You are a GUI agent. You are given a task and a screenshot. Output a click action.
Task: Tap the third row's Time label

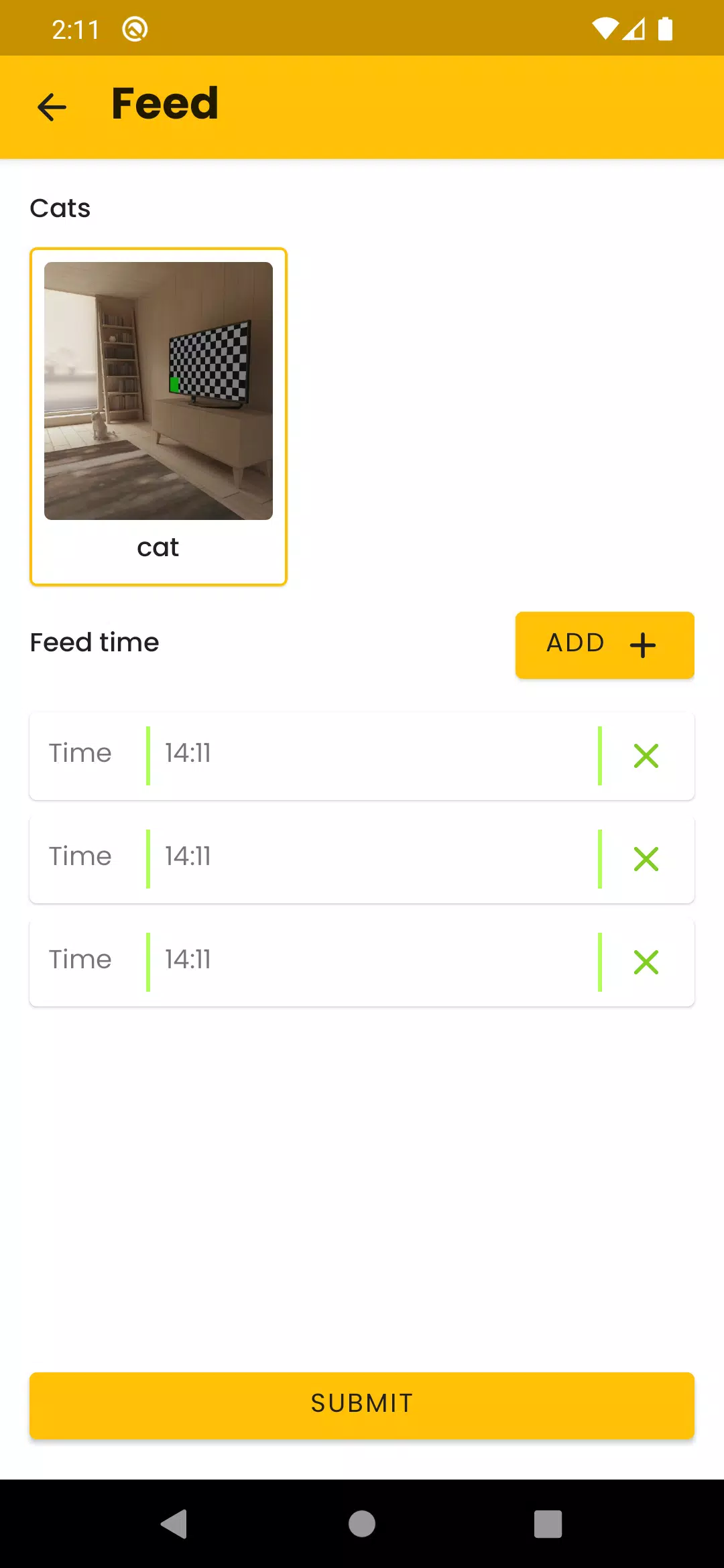tap(80, 960)
